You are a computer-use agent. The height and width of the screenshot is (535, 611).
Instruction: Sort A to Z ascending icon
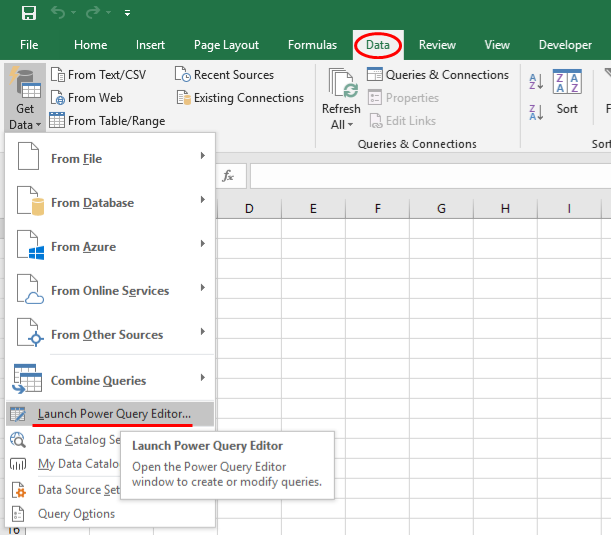tap(536, 82)
